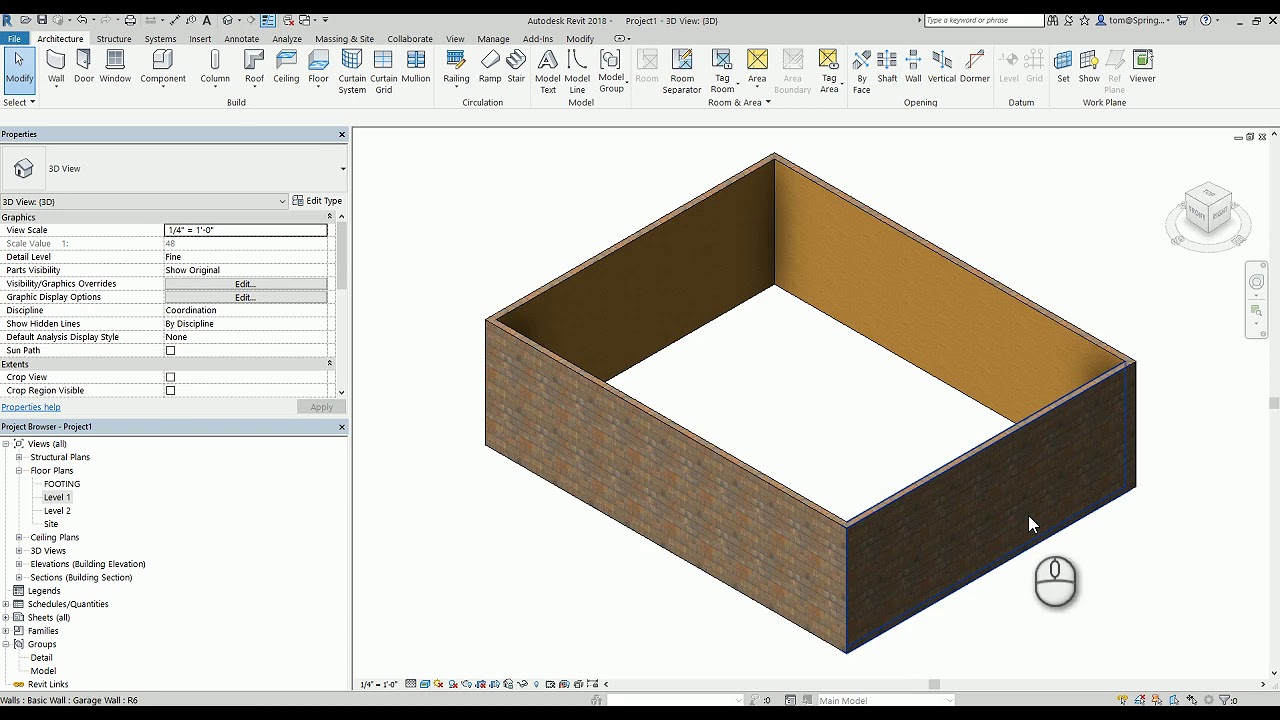The height and width of the screenshot is (720, 1280).
Task: Select the Vertical opening tool
Action: (x=942, y=67)
